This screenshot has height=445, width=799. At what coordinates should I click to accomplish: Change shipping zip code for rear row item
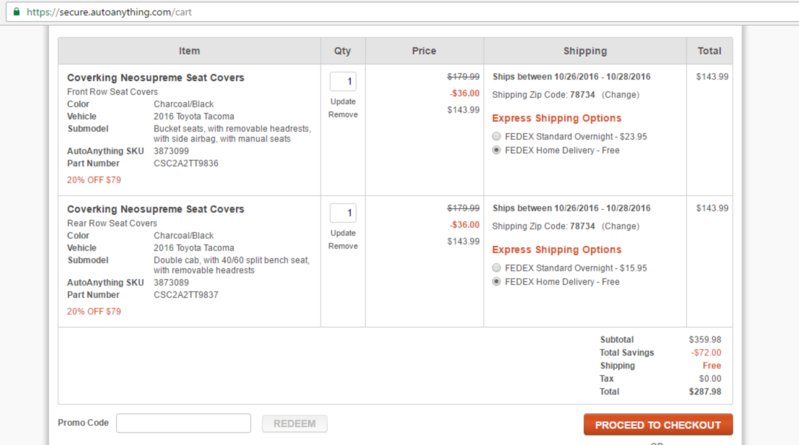[x=620, y=226]
